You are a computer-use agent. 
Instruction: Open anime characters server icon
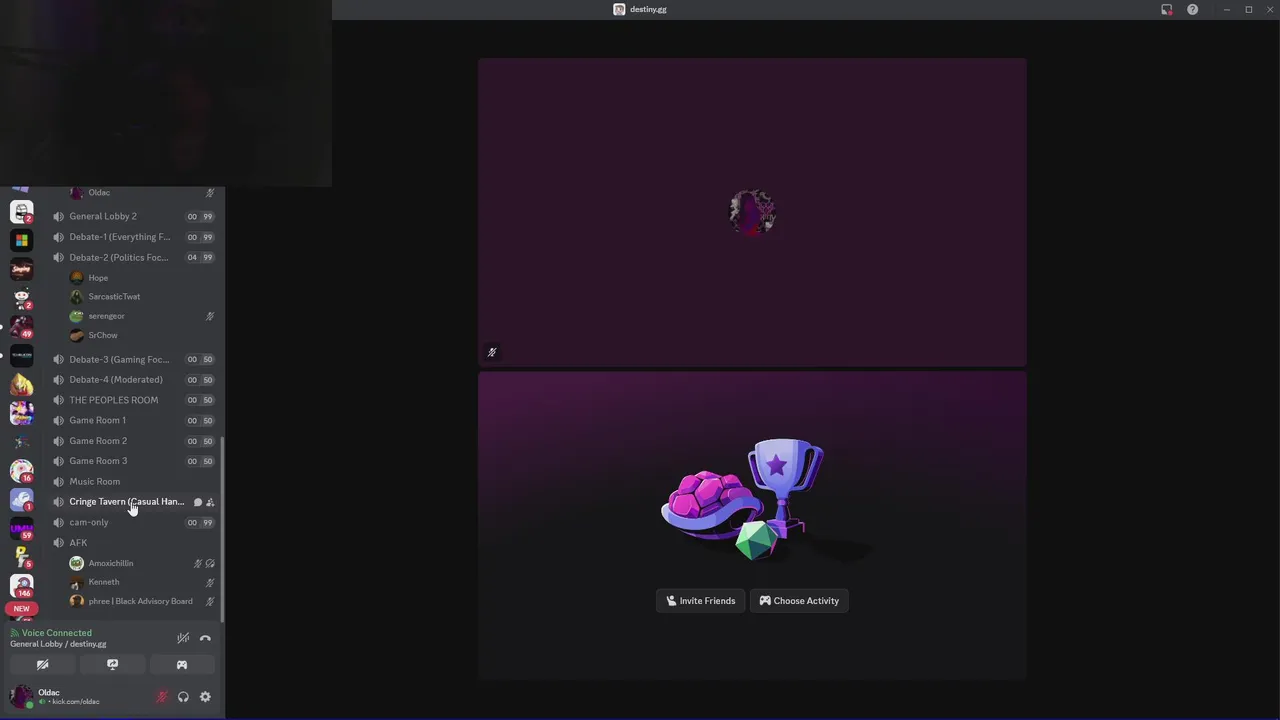[x=21, y=412]
